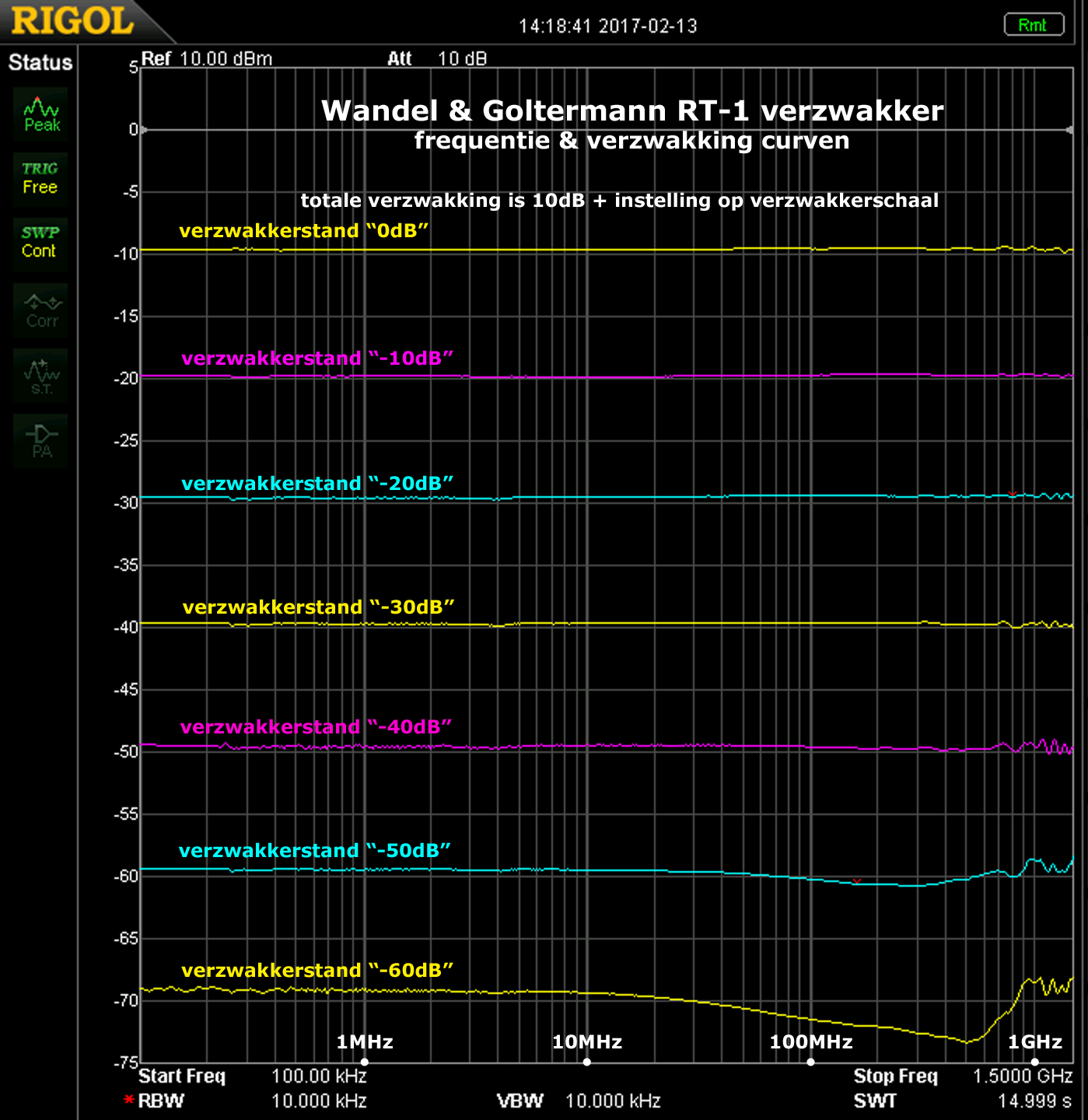Click the label verzwakkerstand “-10dB”
Image resolution: width=1088 pixels, height=1120 pixels.
click(317, 359)
